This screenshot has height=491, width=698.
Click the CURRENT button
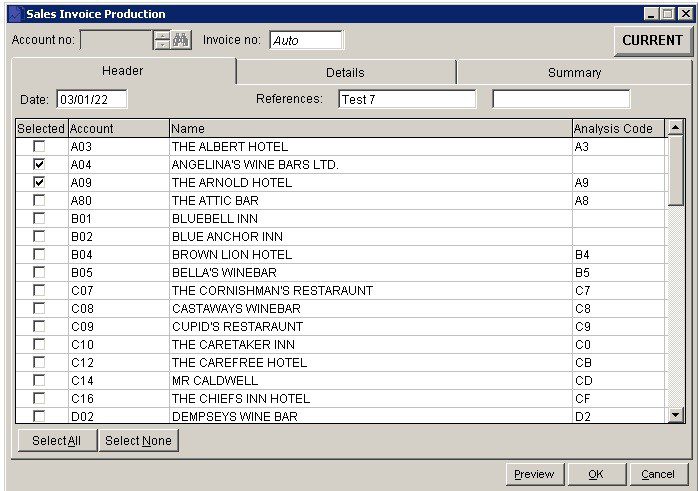click(x=652, y=41)
